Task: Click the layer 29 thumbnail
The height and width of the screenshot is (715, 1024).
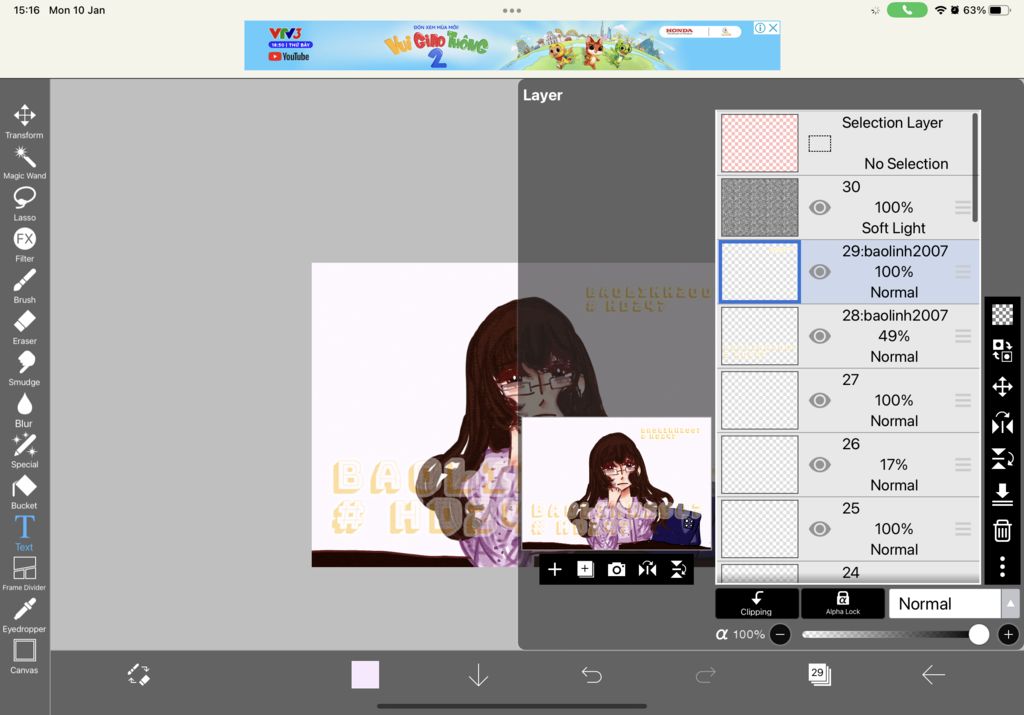Action: pyautogui.click(x=760, y=272)
